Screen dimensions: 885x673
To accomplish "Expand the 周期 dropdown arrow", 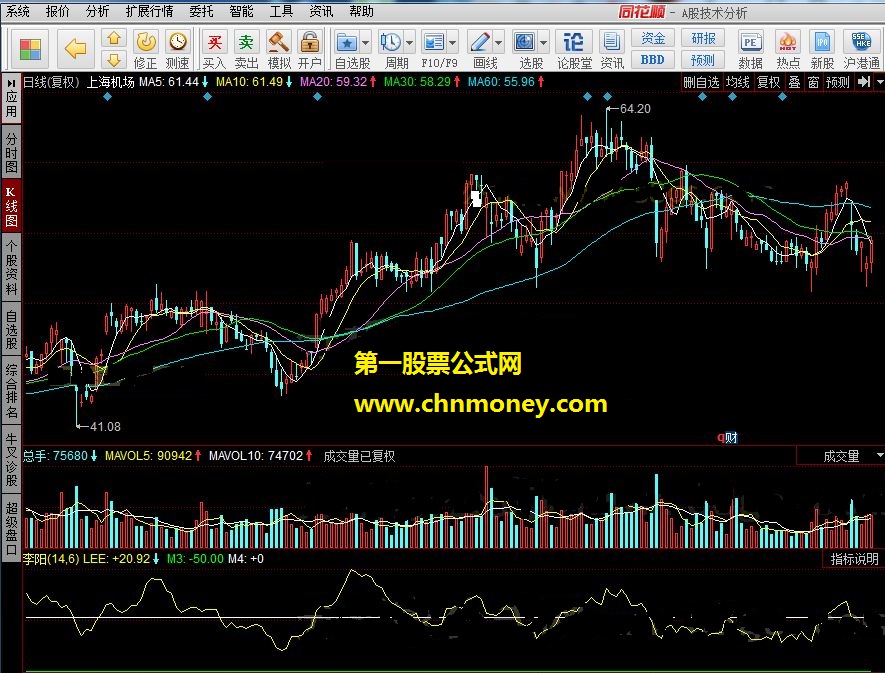I will pyautogui.click(x=410, y=43).
